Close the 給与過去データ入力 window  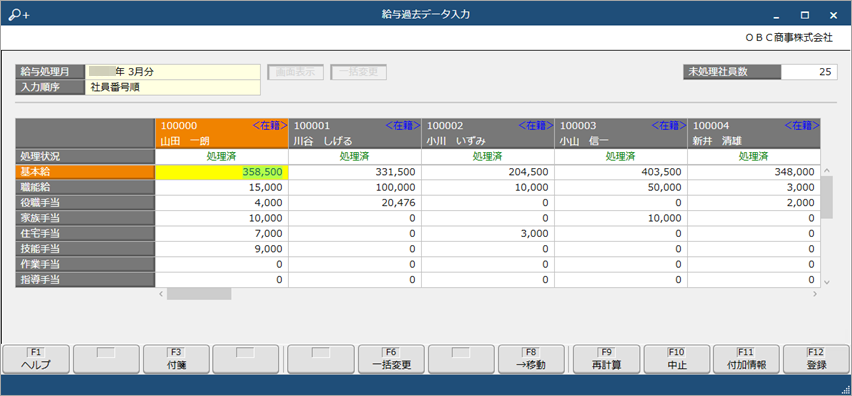tap(834, 15)
